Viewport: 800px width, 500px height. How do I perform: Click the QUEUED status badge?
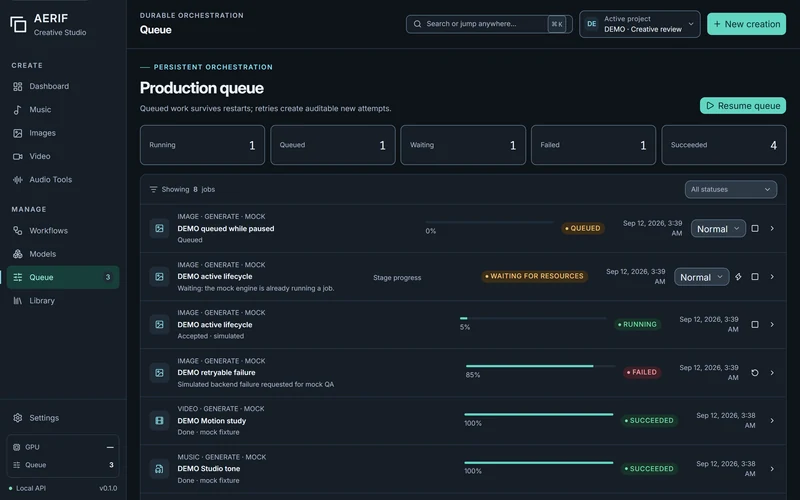click(583, 229)
